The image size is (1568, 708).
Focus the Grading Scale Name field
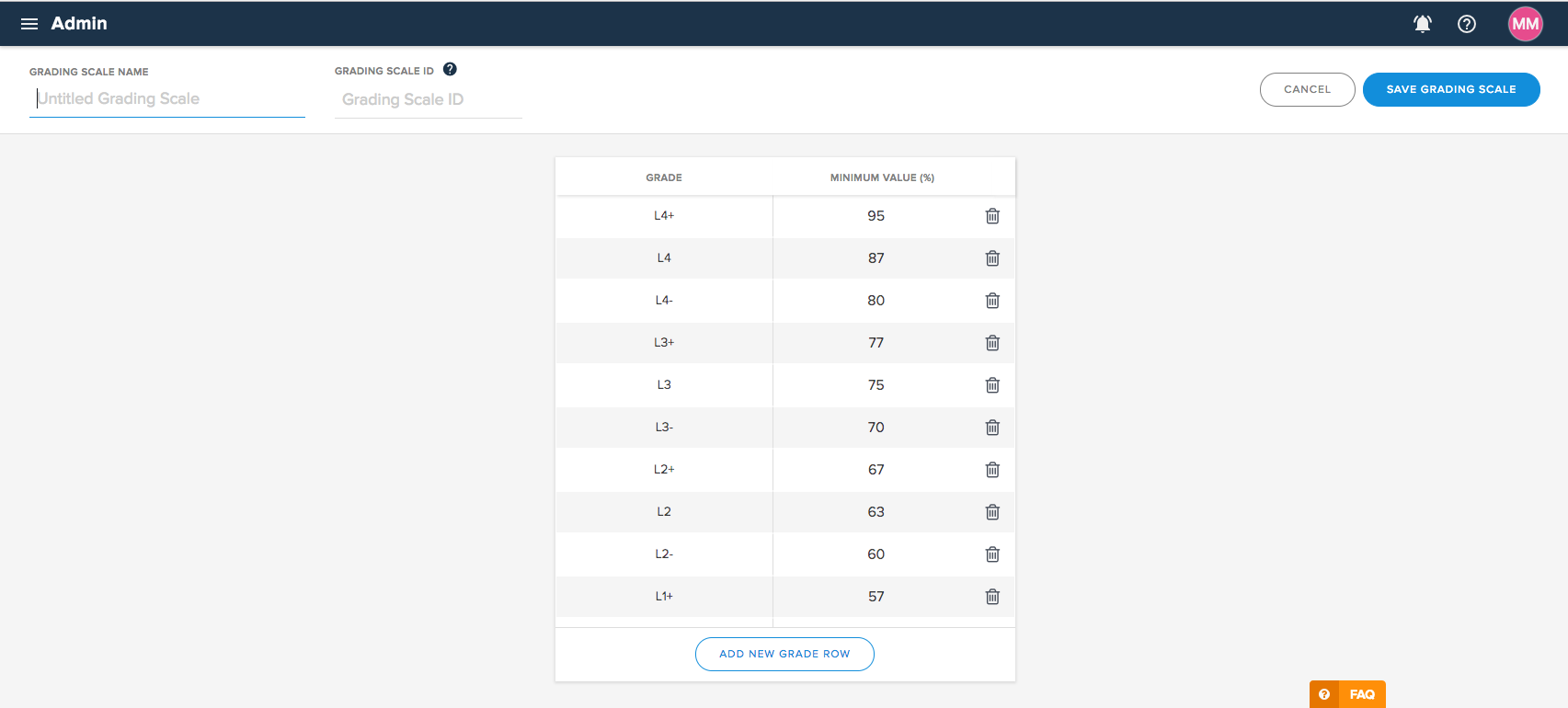166,99
